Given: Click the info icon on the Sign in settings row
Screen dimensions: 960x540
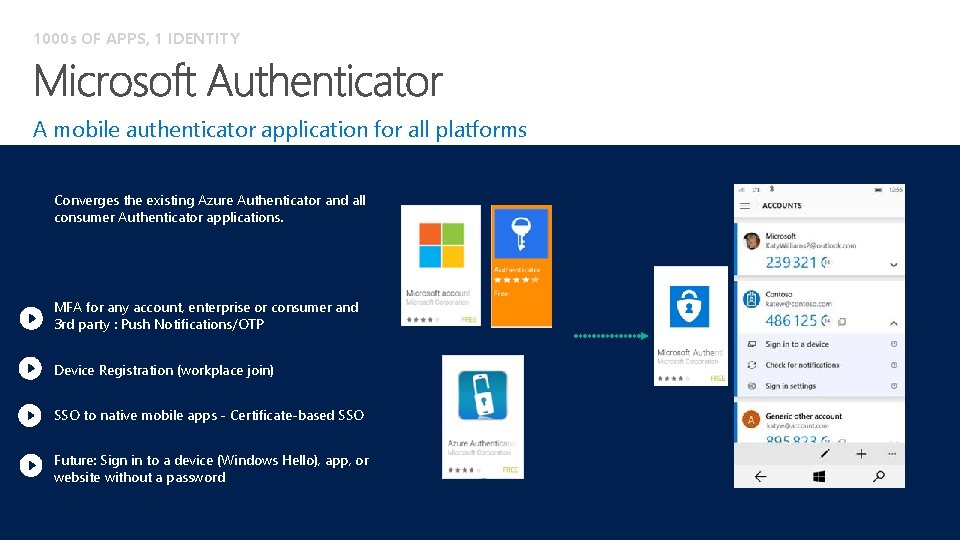Looking at the screenshot, I should tap(894, 386).
